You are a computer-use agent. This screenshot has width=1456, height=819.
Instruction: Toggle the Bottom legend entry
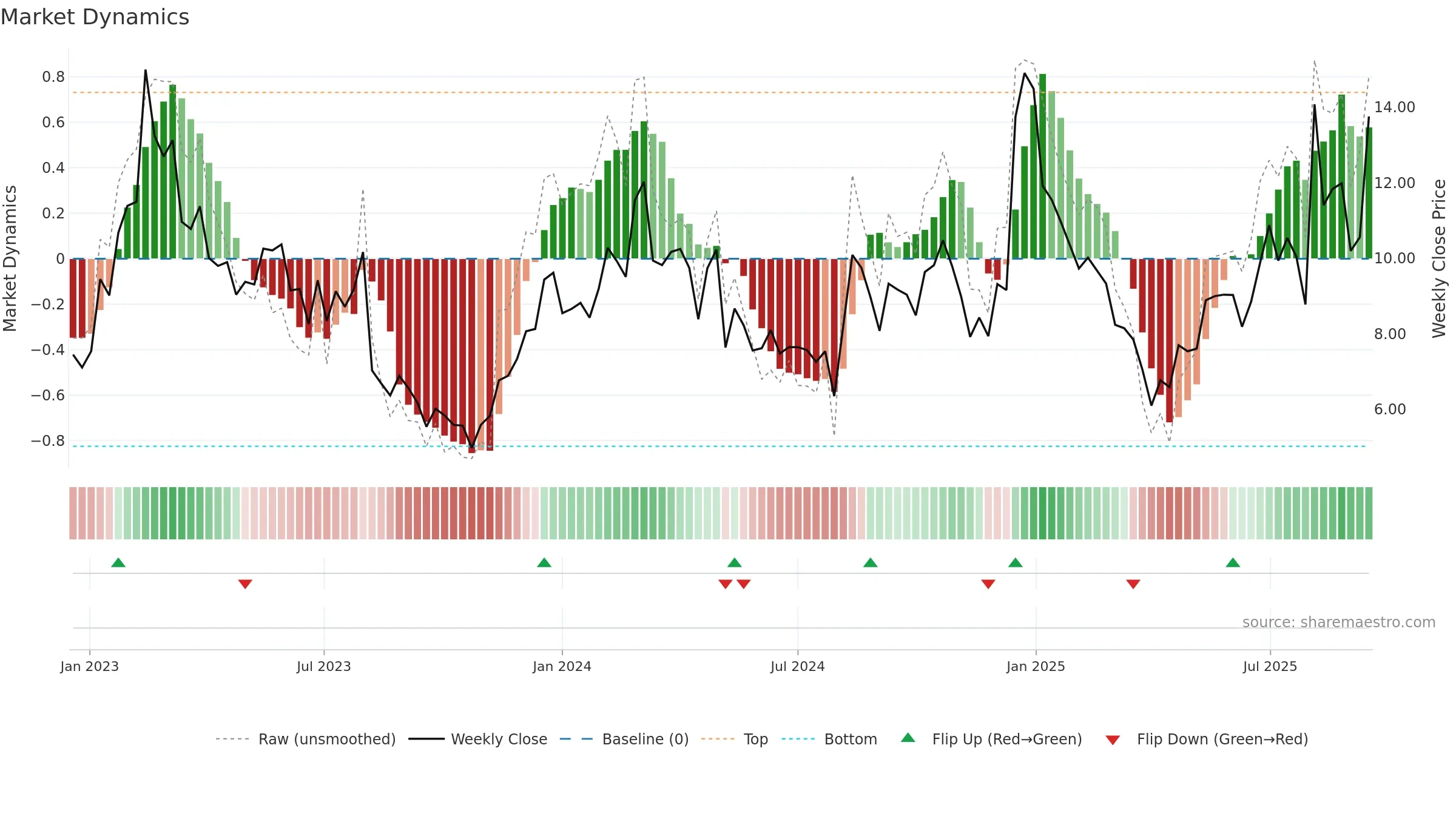click(x=829, y=739)
